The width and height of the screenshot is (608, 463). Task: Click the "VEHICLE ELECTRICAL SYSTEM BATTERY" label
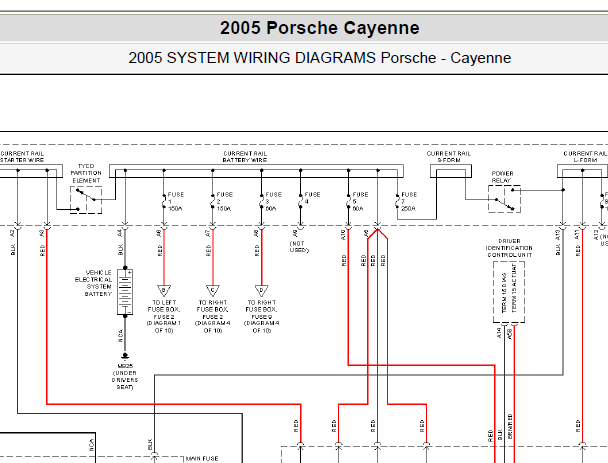[93, 283]
